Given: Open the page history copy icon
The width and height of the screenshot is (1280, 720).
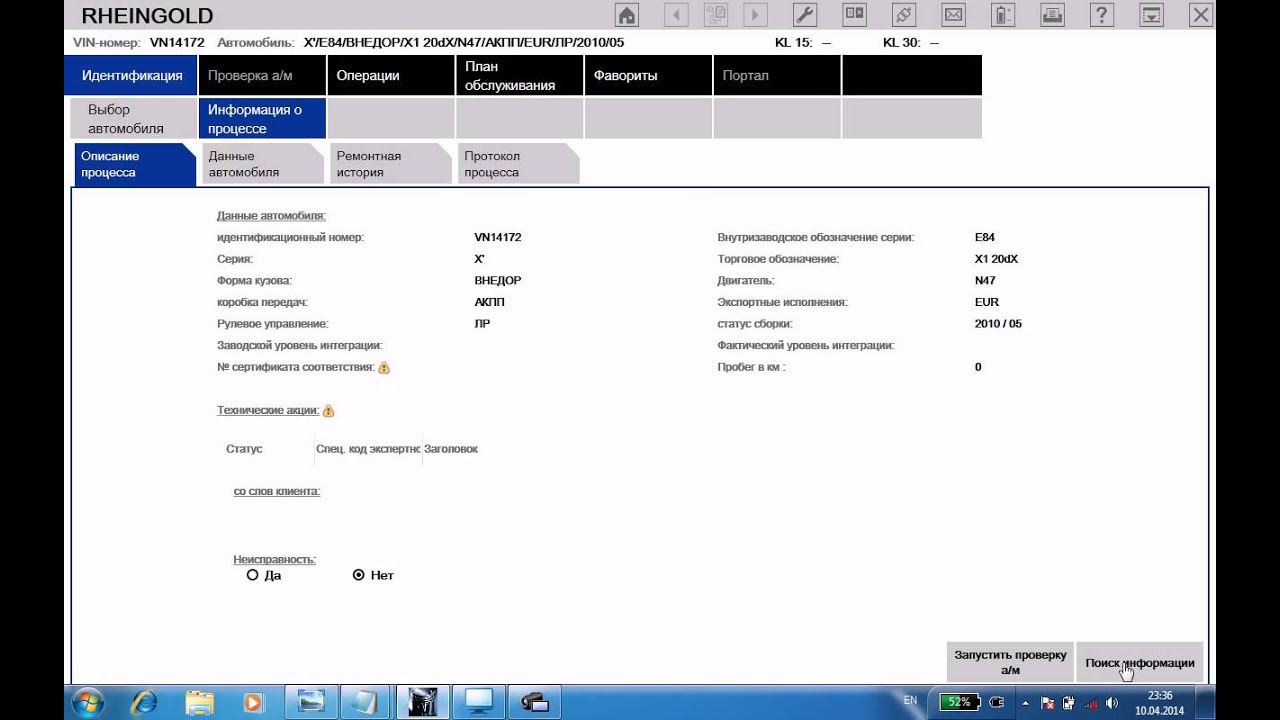Looking at the screenshot, I should click(715, 15).
